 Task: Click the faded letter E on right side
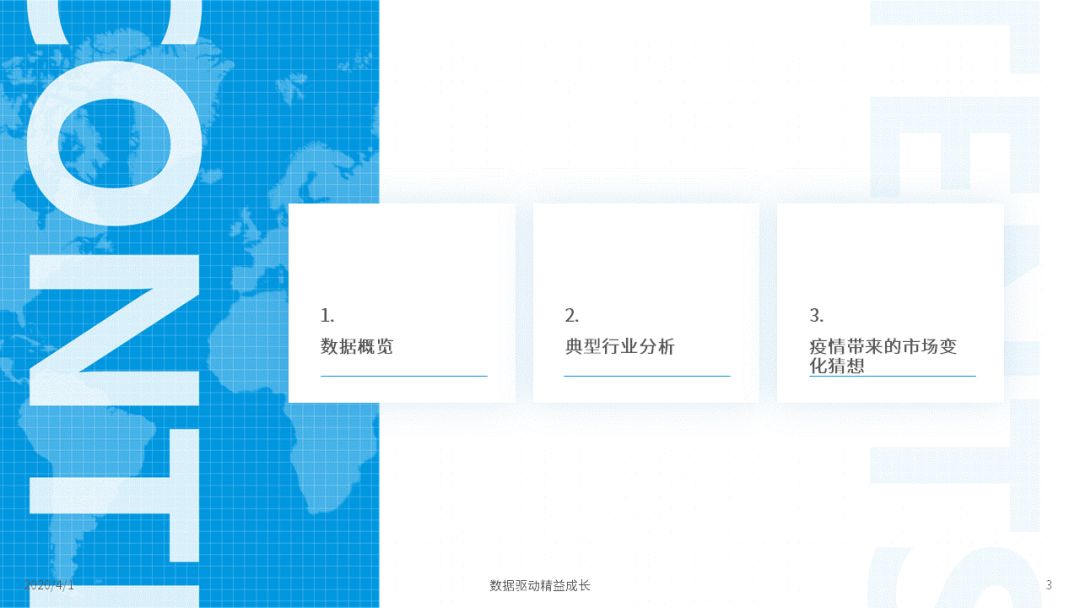(955, 143)
